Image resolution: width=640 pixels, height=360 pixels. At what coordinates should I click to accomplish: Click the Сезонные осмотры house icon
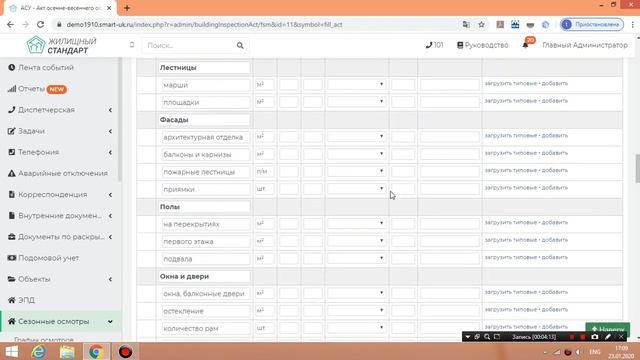[x=11, y=322]
